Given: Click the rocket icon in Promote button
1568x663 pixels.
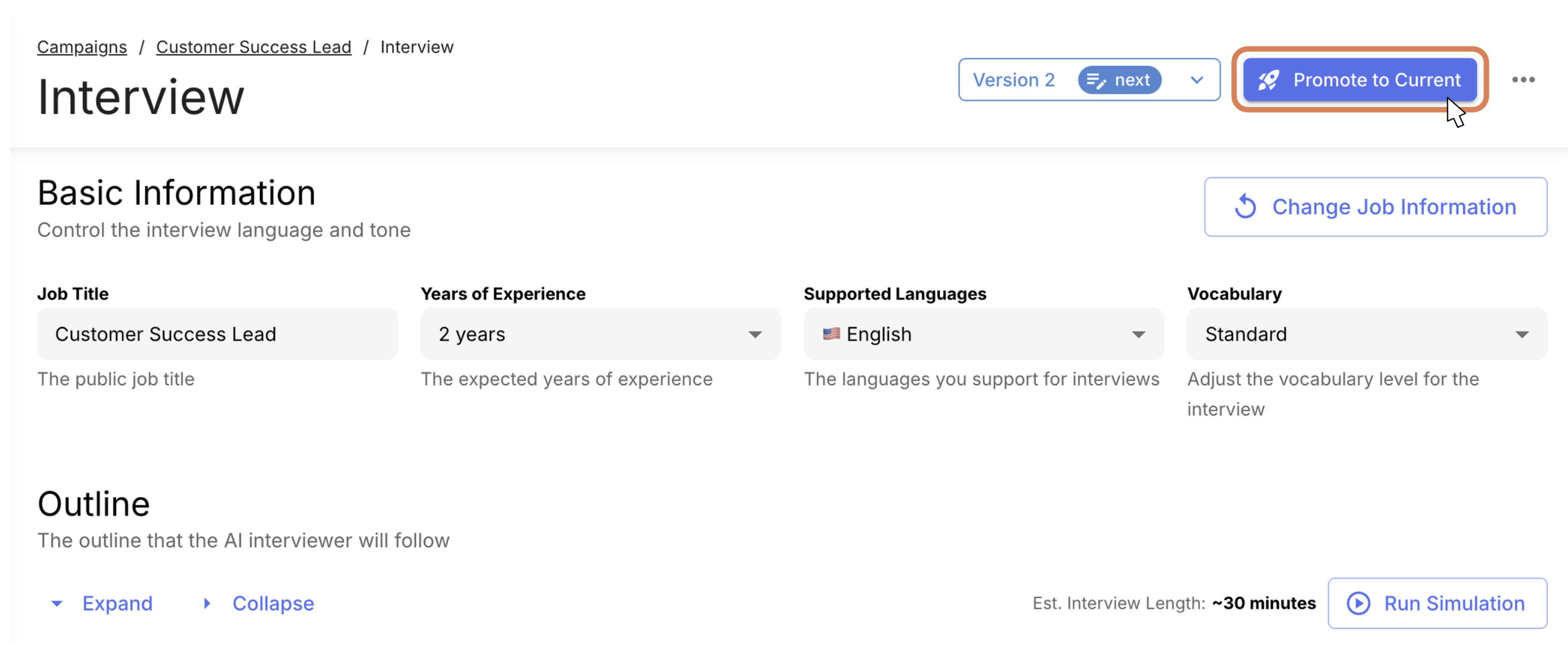Looking at the screenshot, I should pos(1269,80).
